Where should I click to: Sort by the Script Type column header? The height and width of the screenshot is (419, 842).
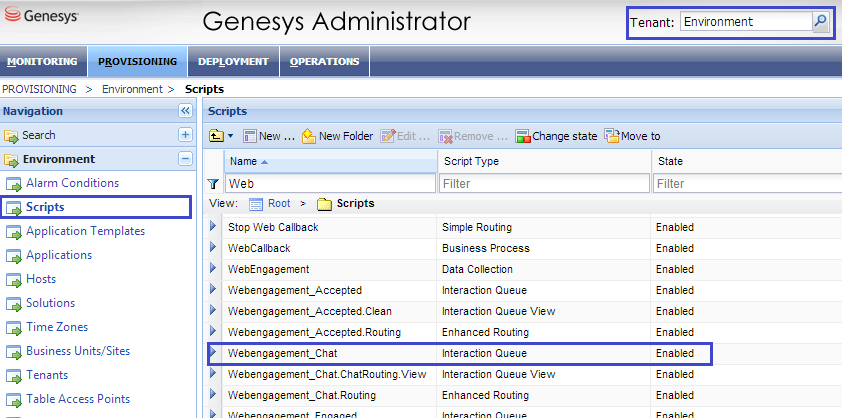click(x=545, y=161)
